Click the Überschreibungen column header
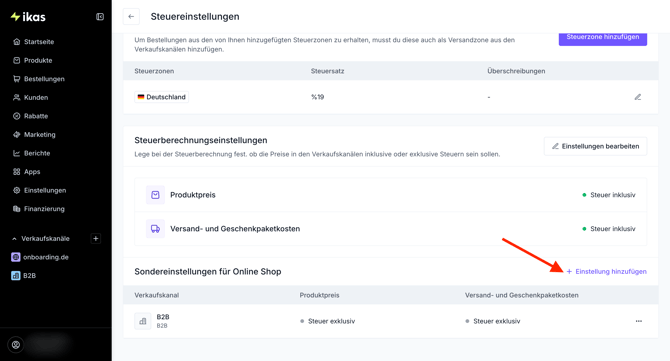Image resolution: width=670 pixels, height=361 pixels. [516, 71]
